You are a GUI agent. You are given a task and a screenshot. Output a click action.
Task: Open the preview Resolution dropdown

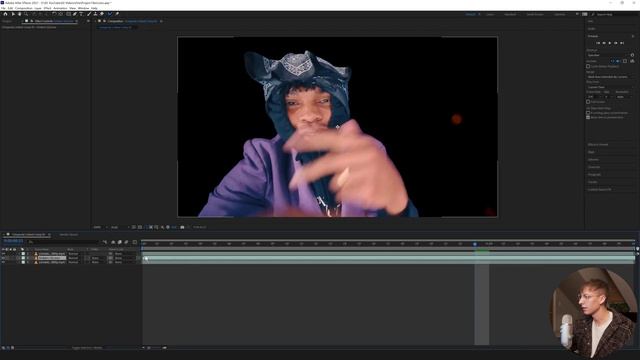coord(623,97)
